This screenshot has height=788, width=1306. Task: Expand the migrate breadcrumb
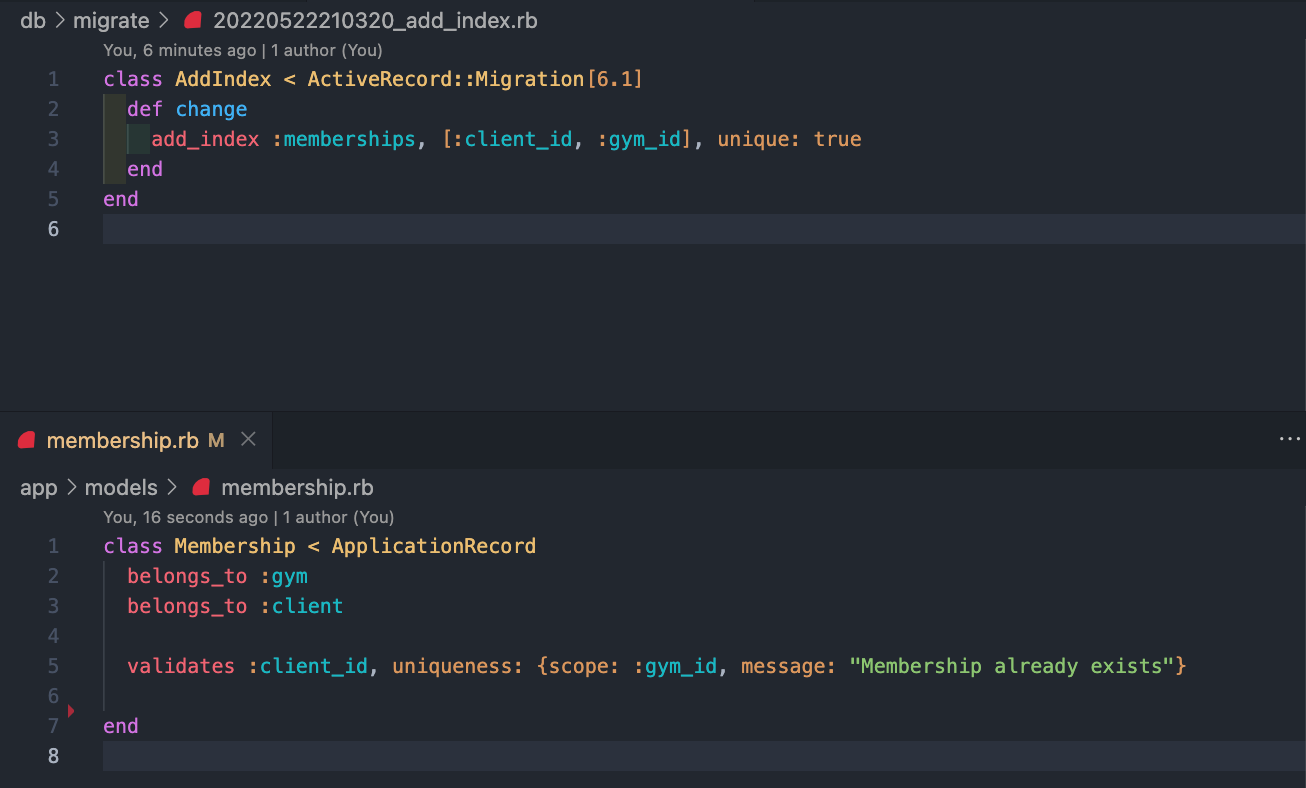coord(111,20)
